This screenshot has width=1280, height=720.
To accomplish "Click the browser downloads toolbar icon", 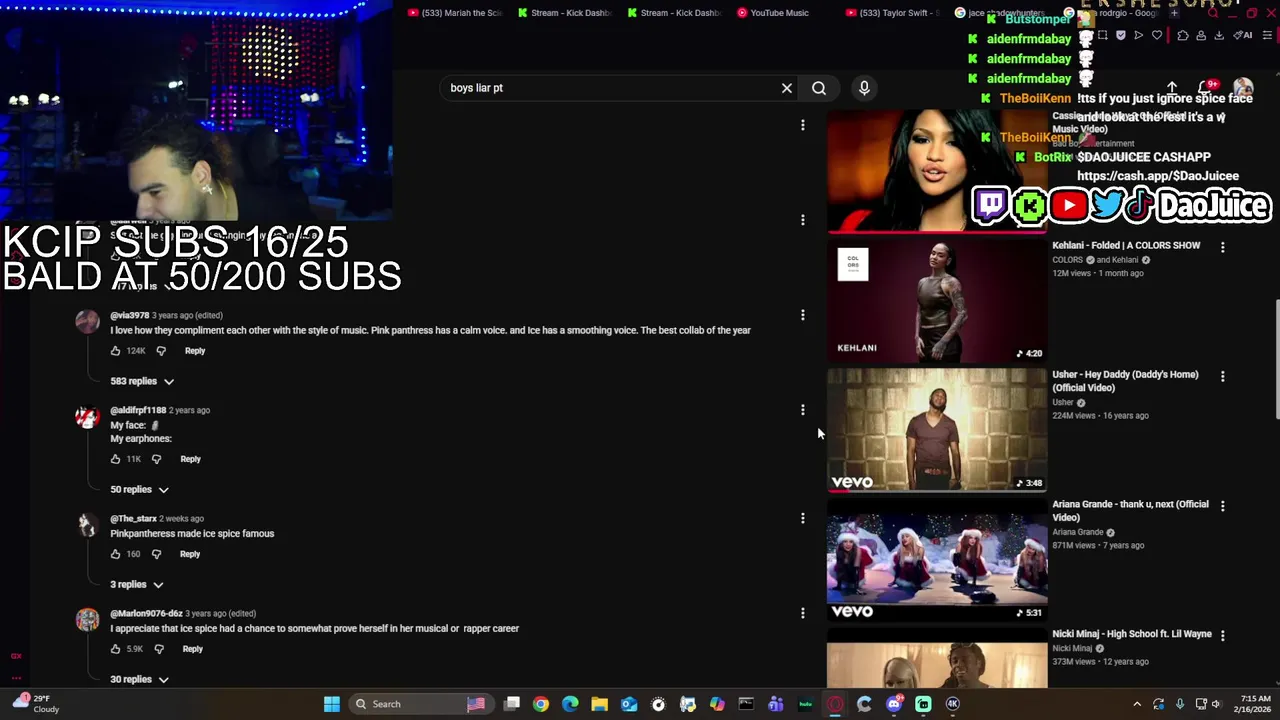I will click(1219, 36).
